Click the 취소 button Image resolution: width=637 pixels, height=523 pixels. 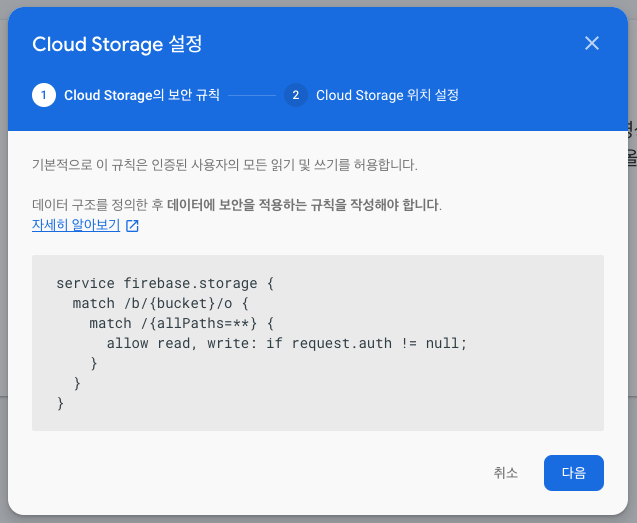point(506,473)
